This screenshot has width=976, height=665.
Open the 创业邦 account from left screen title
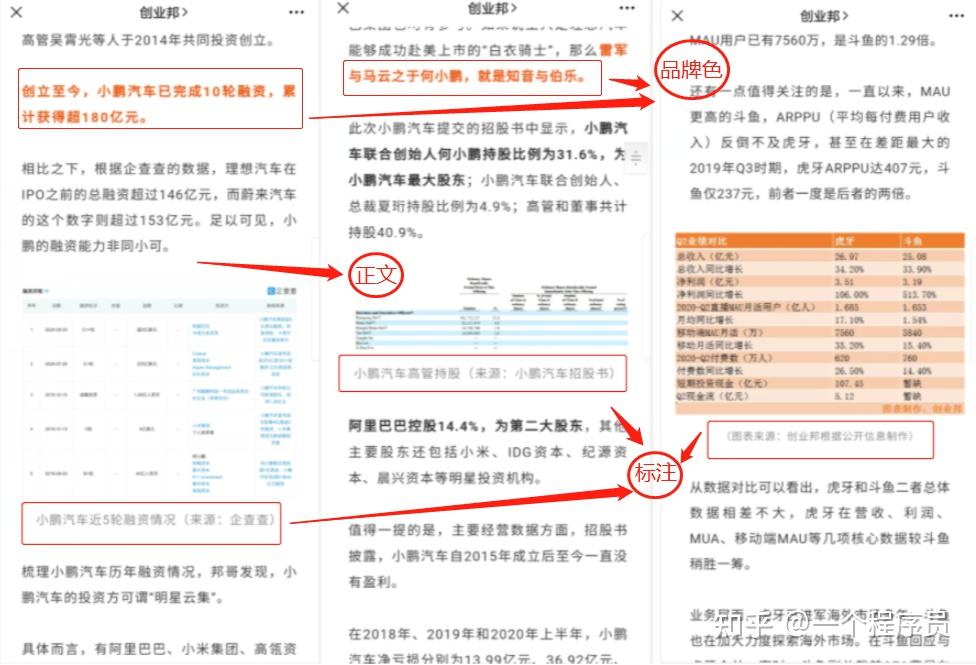(164, 12)
